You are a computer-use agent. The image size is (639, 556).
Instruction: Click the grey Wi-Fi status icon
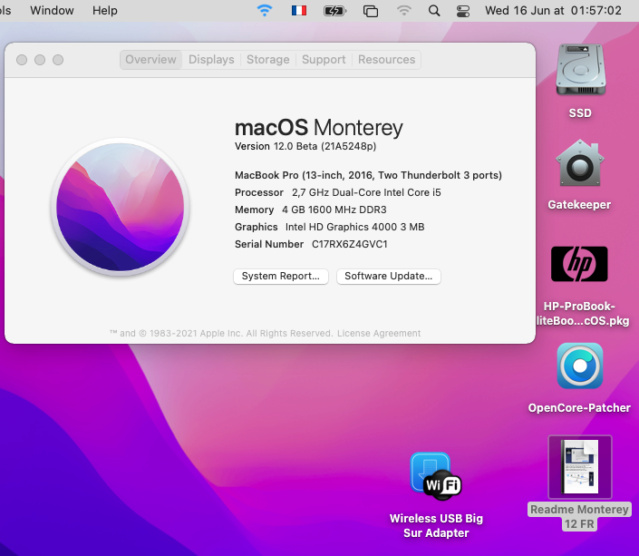[x=403, y=10]
